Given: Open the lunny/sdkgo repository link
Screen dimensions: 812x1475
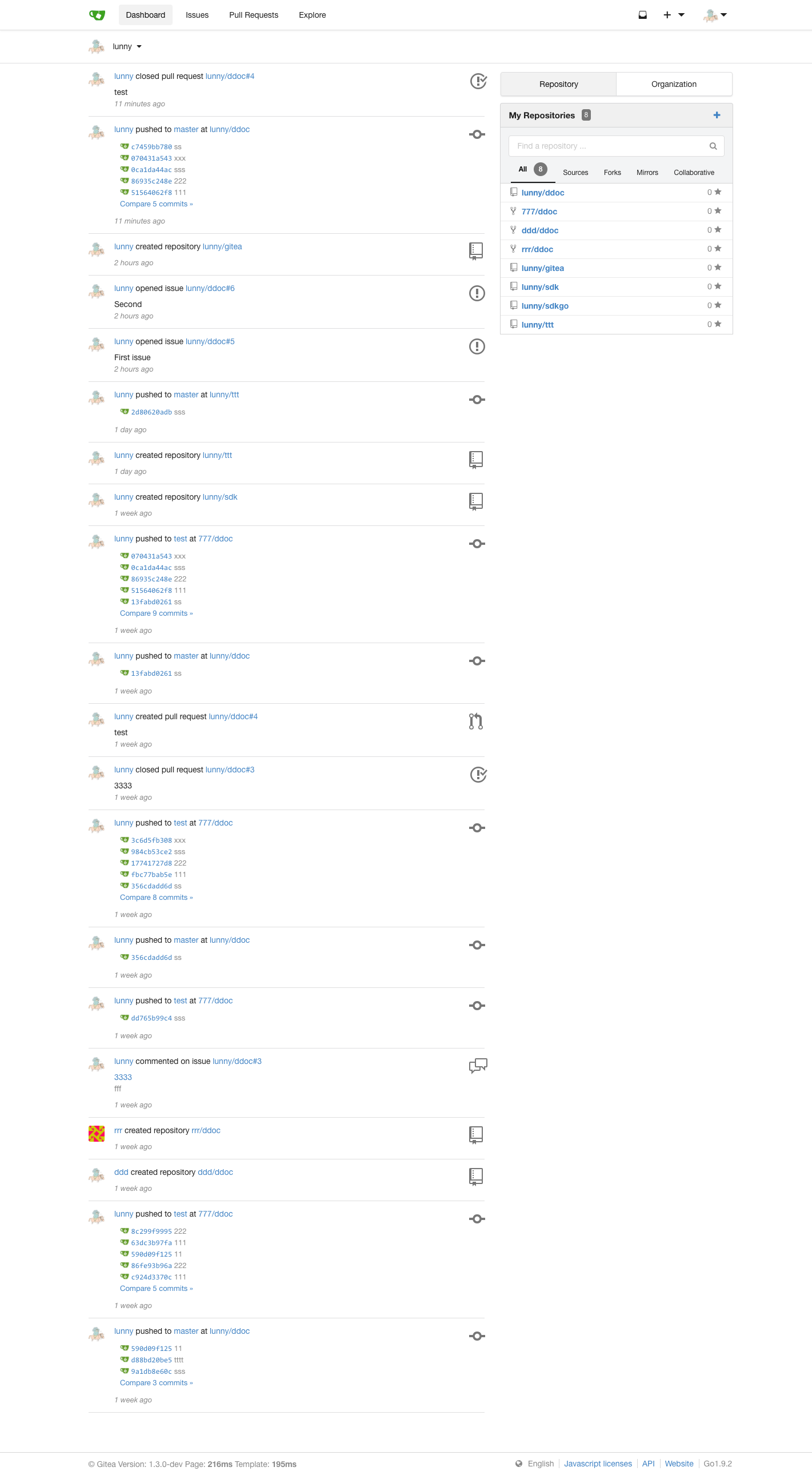Looking at the screenshot, I should click(x=545, y=306).
